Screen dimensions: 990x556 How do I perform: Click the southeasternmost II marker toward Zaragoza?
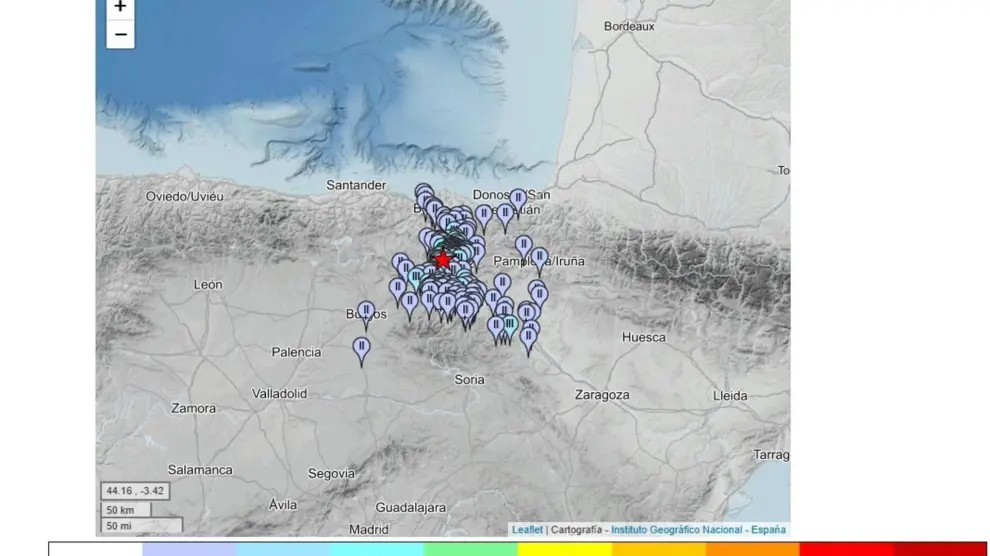click(x=529, y=338)
